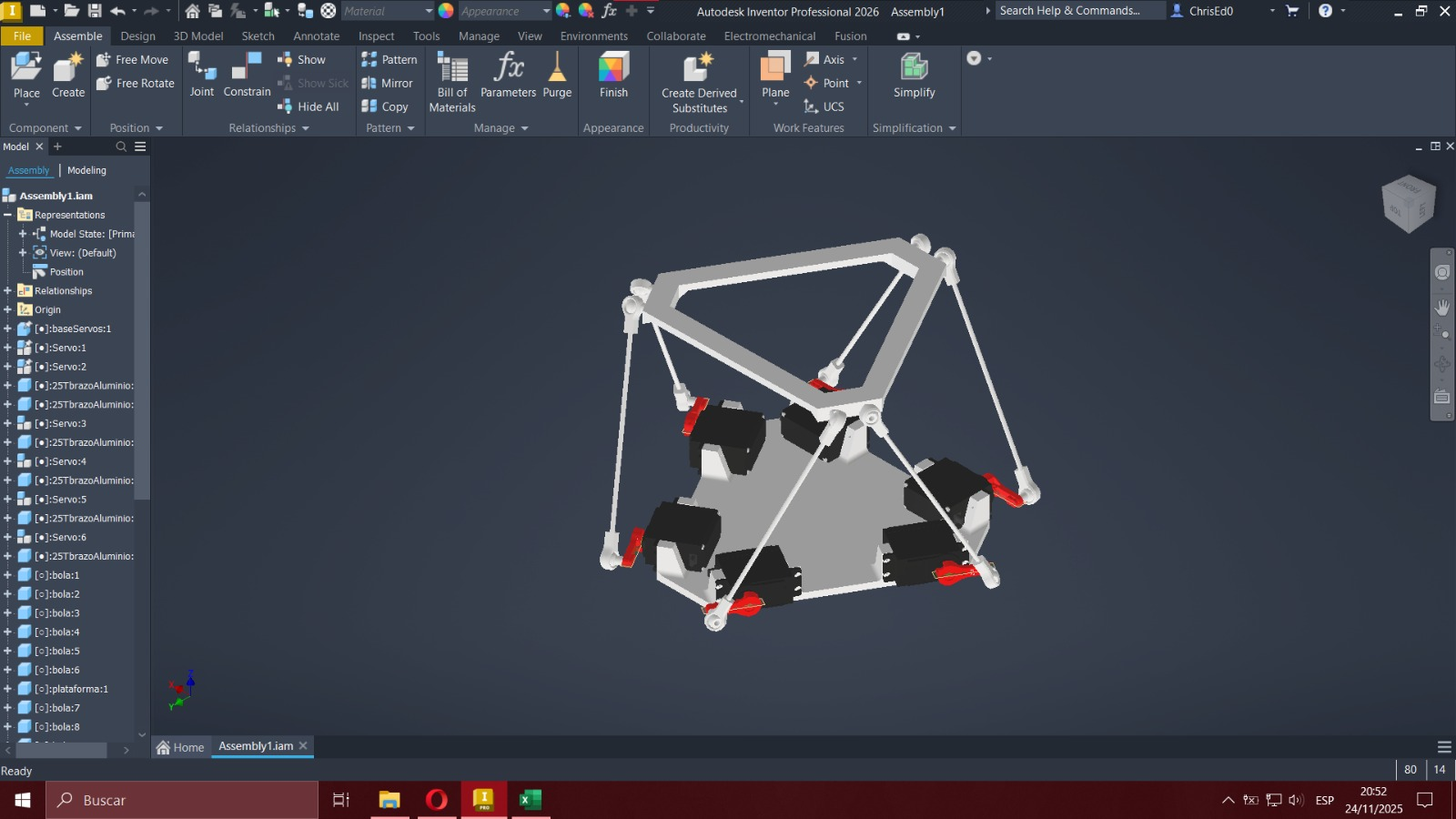This screenshot has width=1456, height=819.
Task: Expand the Origin folder in browser
Action: [8, 310]
